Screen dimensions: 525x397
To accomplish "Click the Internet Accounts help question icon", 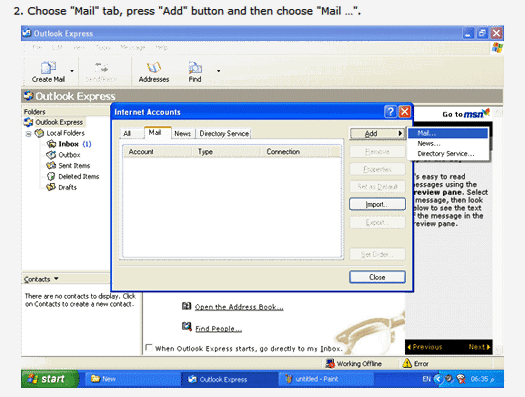I will (390, 111).
